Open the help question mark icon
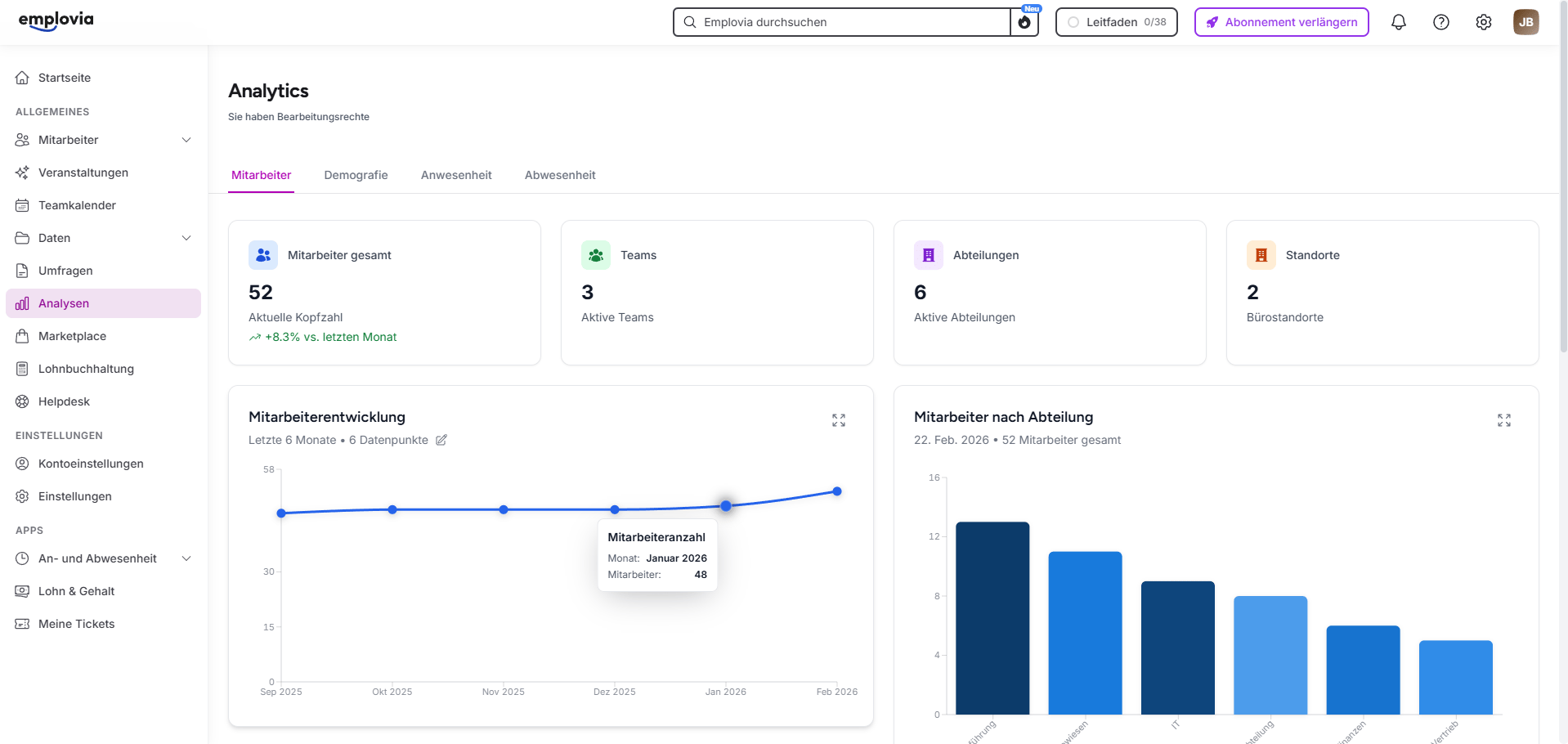The height and width of the screenshot is (744, 1568). 1441,22
